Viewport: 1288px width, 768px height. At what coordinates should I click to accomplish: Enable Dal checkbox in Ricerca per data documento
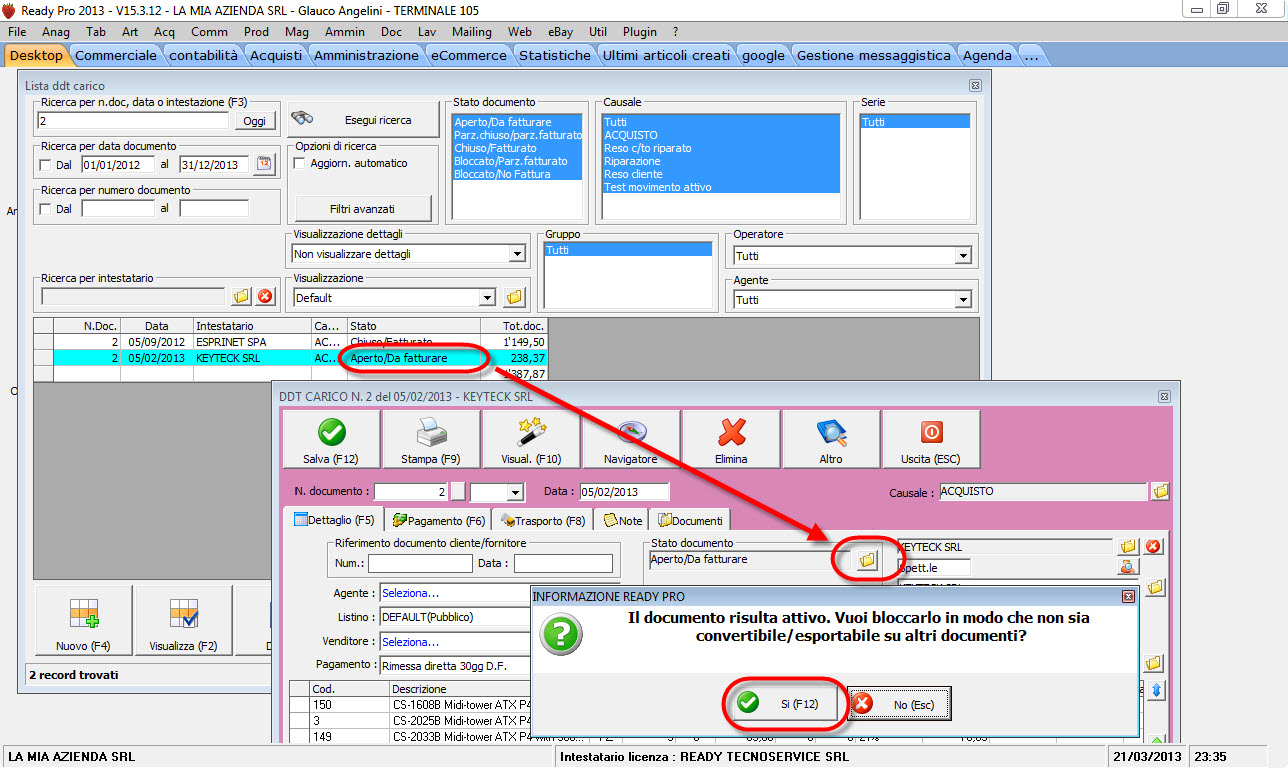(45, 165)
